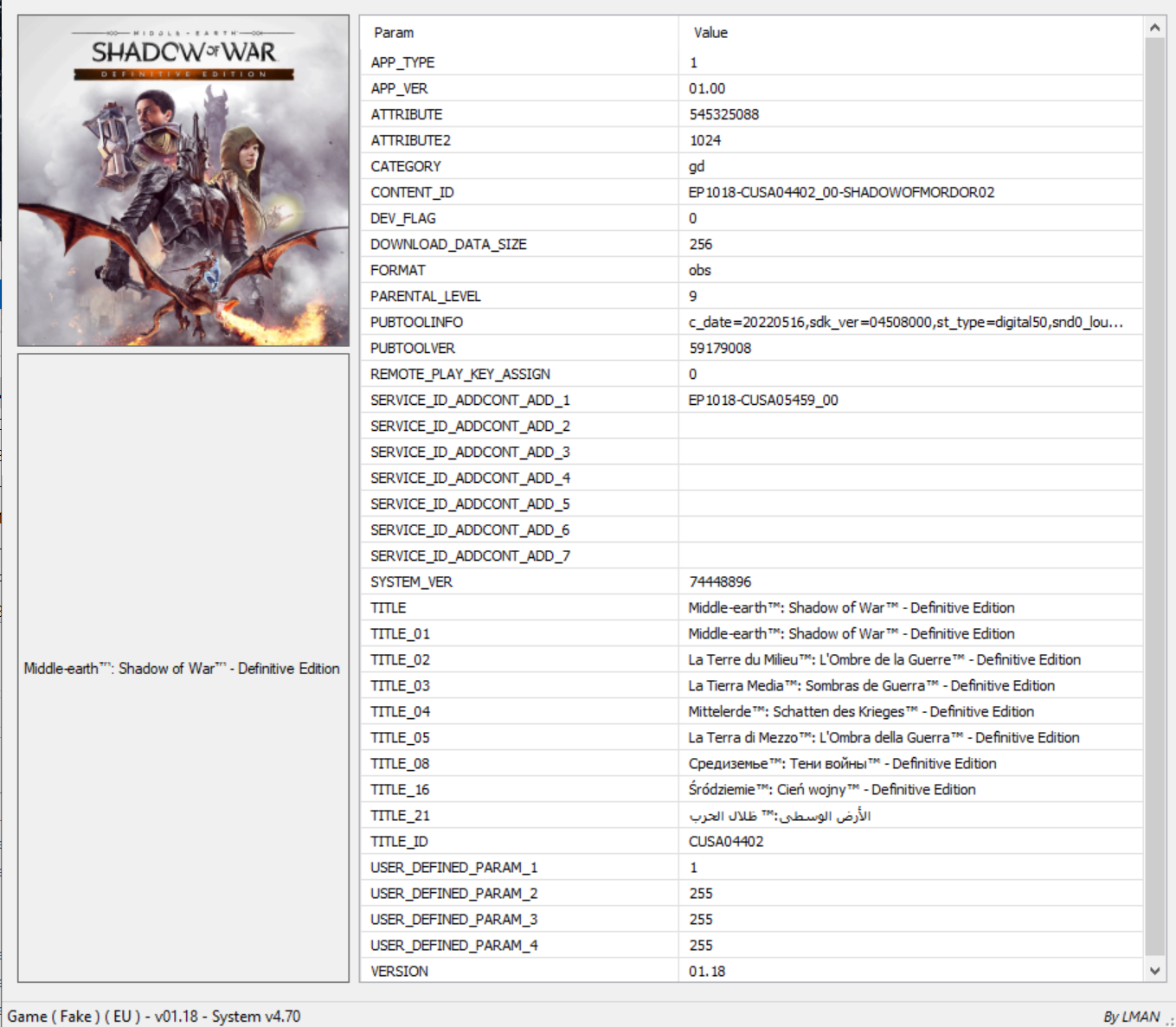
Task: Click the vertical scrollbar thumb of the table
Action: coord(1154,498)
